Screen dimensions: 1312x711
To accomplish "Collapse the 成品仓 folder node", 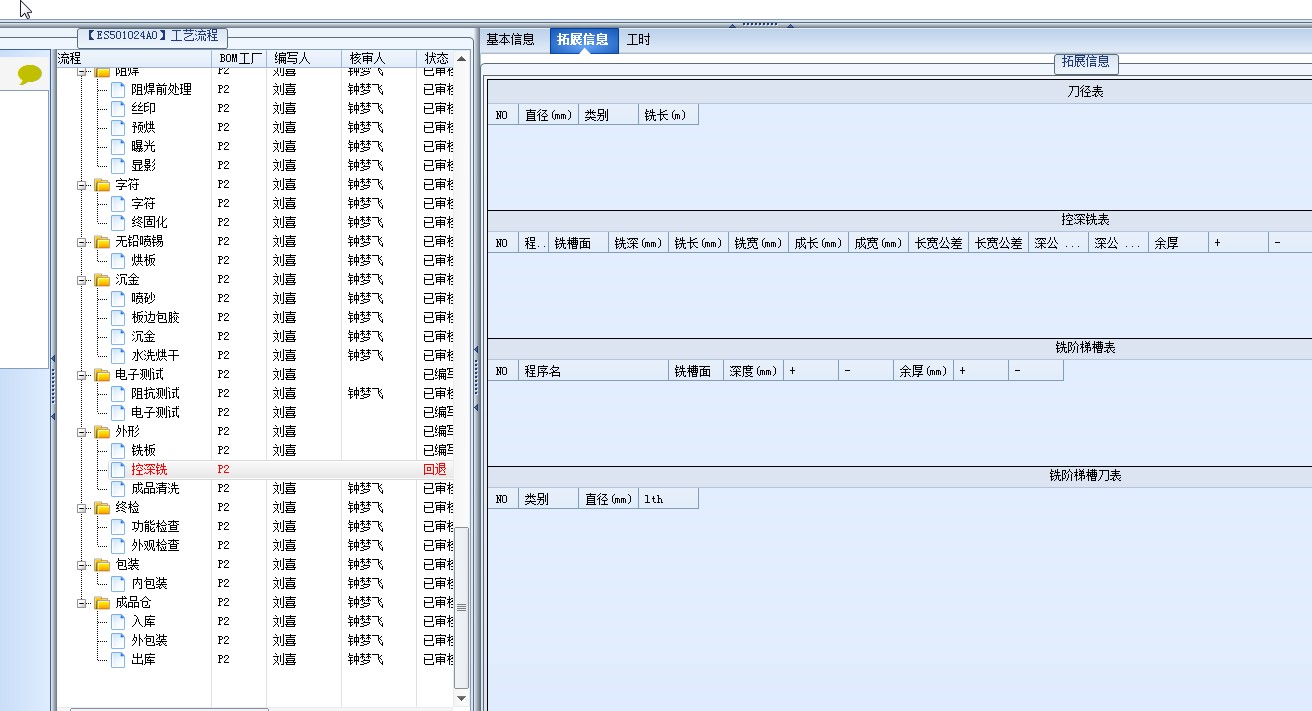I will click(82, 602).
